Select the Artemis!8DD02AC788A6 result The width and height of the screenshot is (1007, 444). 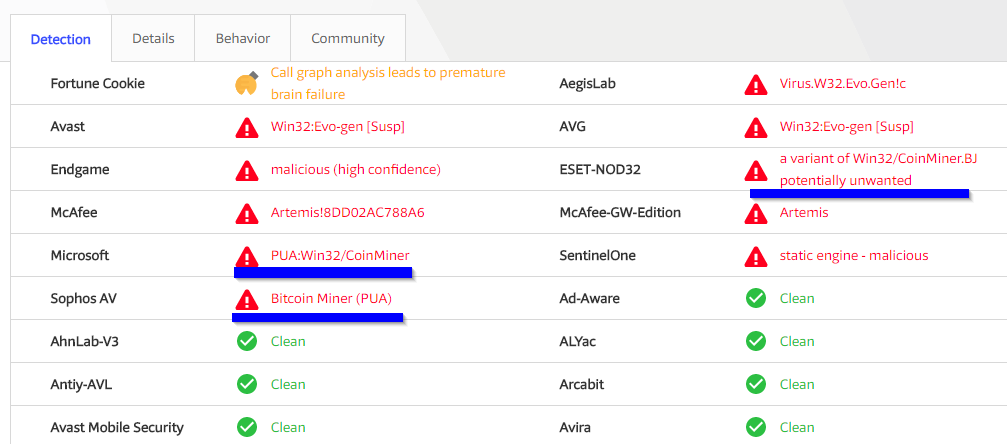tap(347, 213)
